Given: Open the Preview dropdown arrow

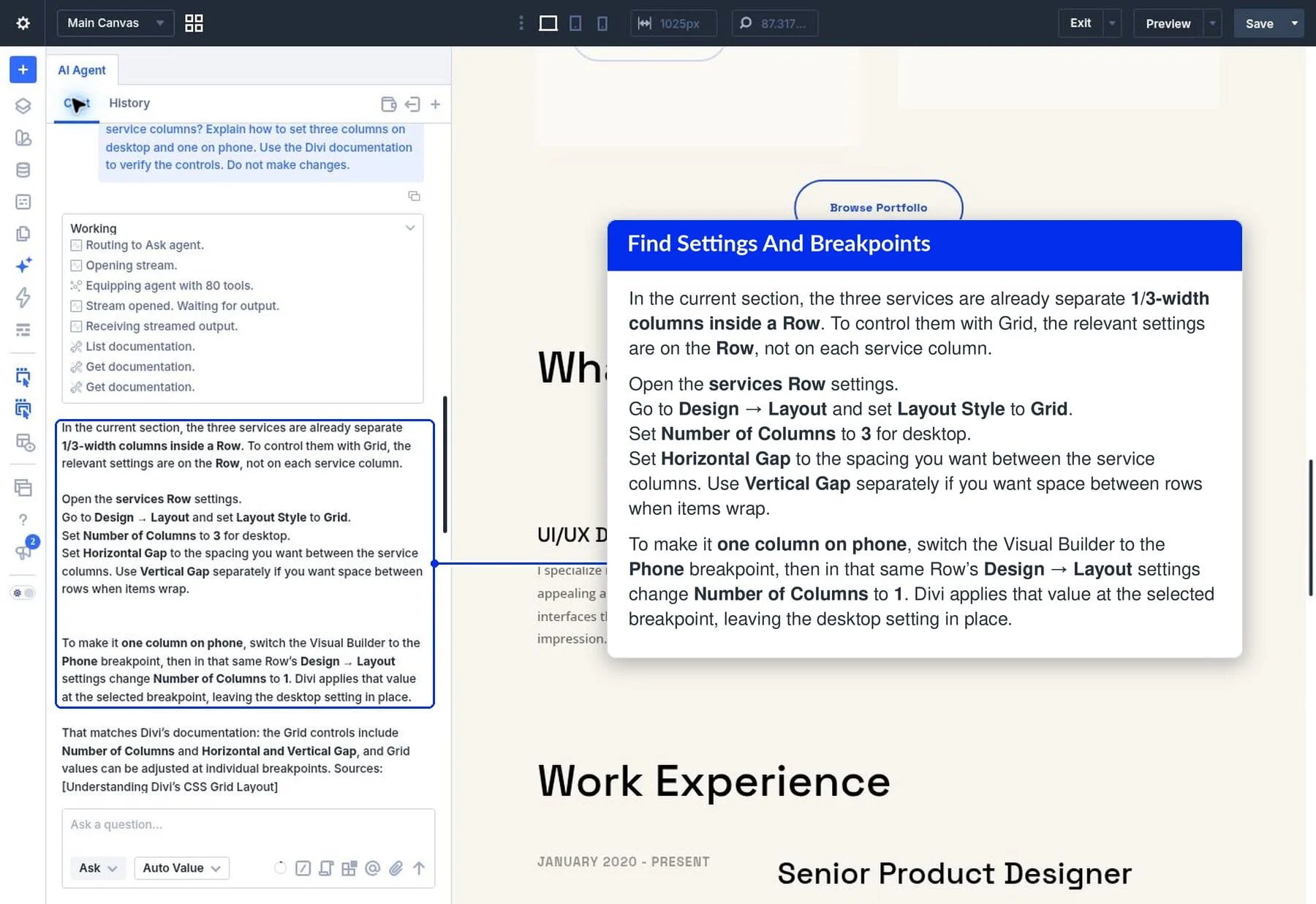Looking at the screenshot, I should (1212, 23).
